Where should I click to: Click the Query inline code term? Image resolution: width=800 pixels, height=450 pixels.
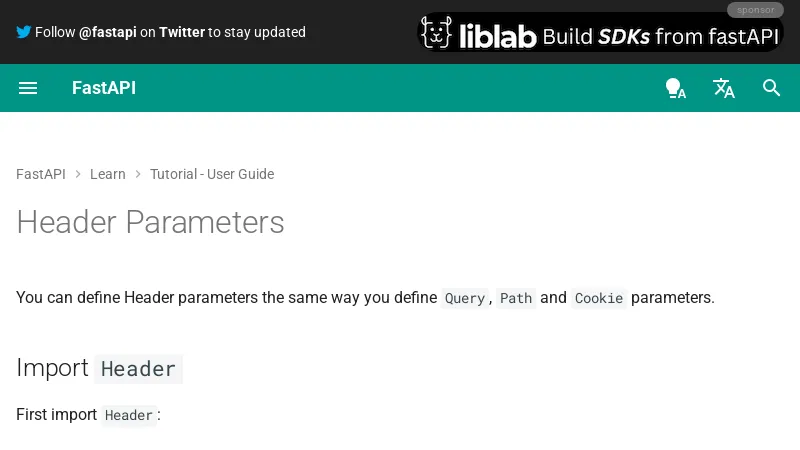pyautogui.click(x=465, y=298)
